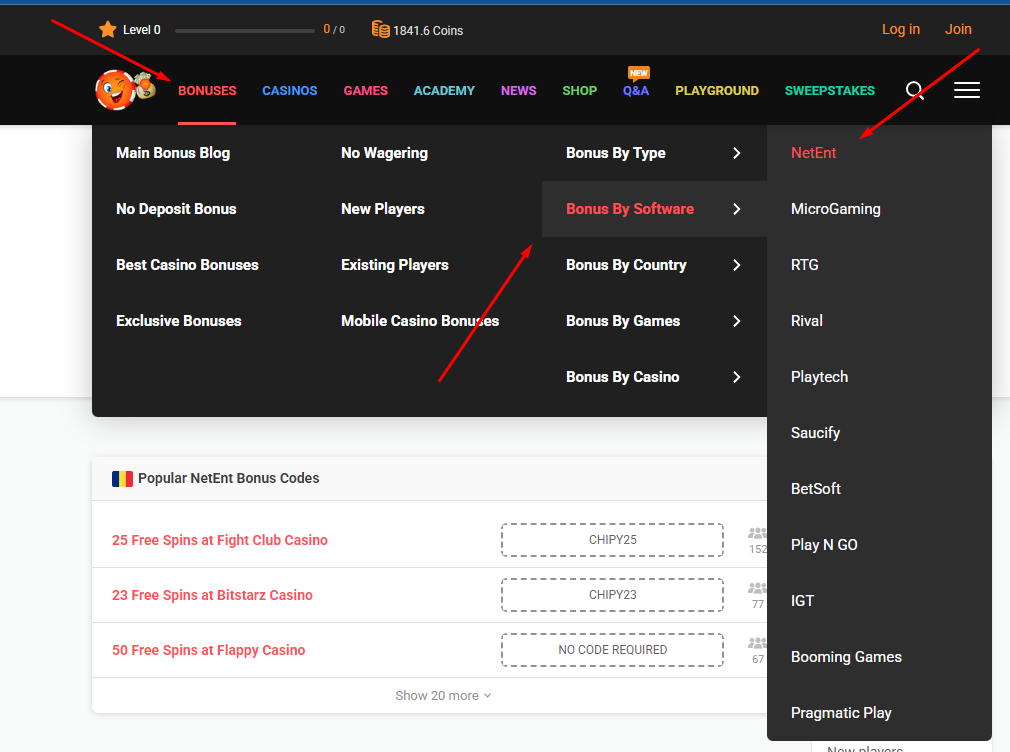Image resolution: width=1010 pixels, height=752 pixels.
Task: Open the hamburger menu icon
Action: [966, 91]
